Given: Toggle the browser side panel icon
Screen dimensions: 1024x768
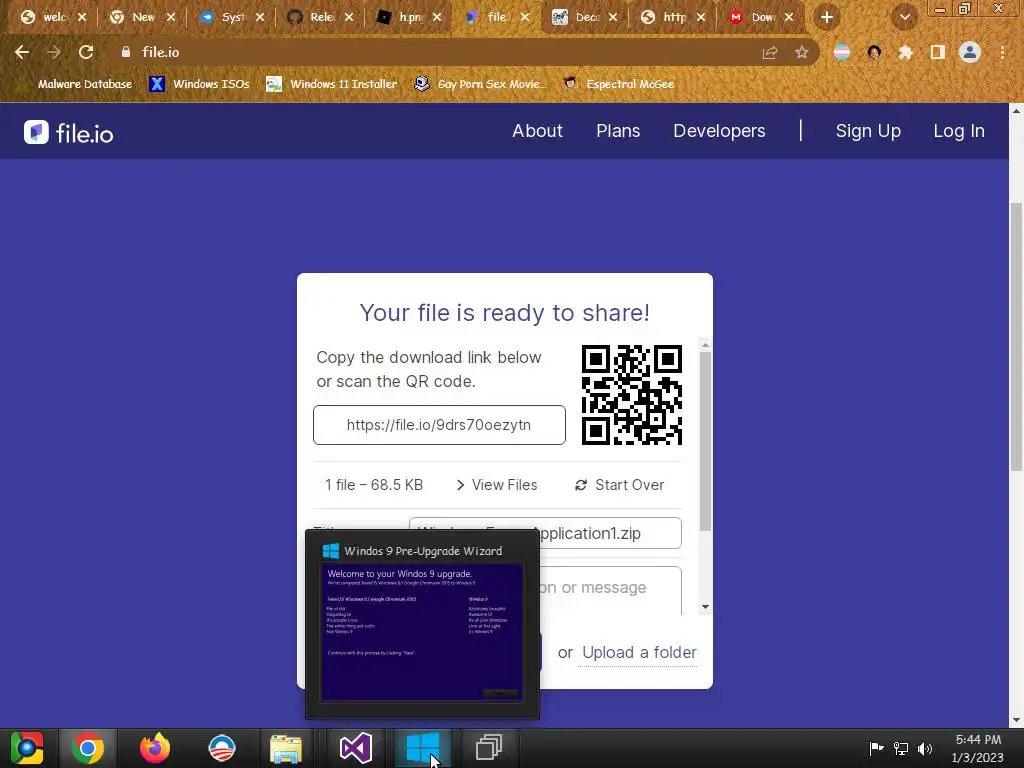Looking at the screenshot, I should pos(938,52).
